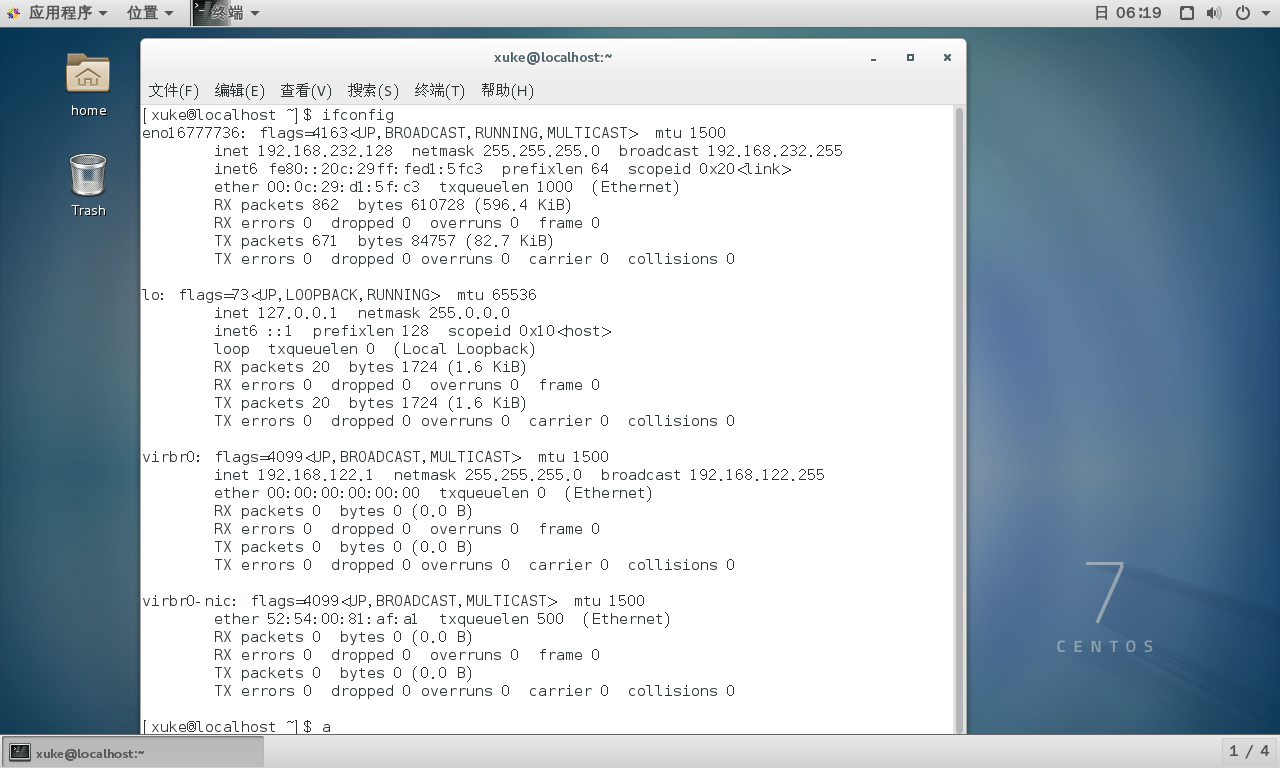Open the clock showing 日 06:19
The image size is (1280, 768).
[x=1127, y=13]
